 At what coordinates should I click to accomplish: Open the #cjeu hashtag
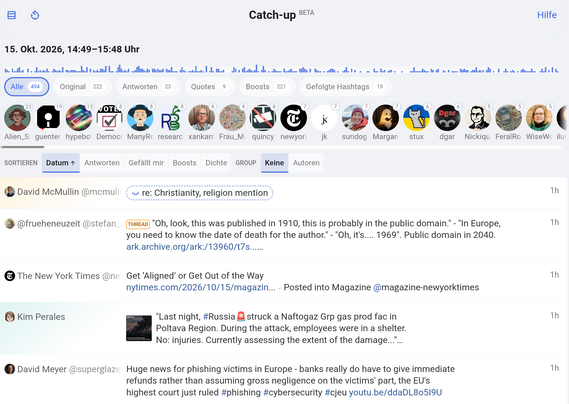pyautogui.click(x=336, y=392)
